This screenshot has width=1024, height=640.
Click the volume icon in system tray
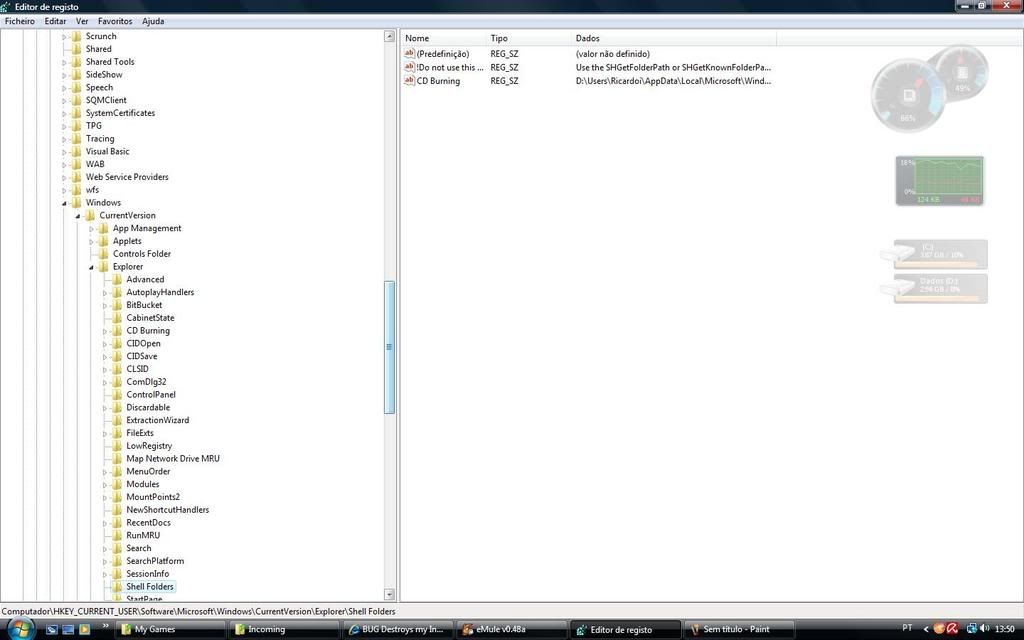(x=985, y=629)
